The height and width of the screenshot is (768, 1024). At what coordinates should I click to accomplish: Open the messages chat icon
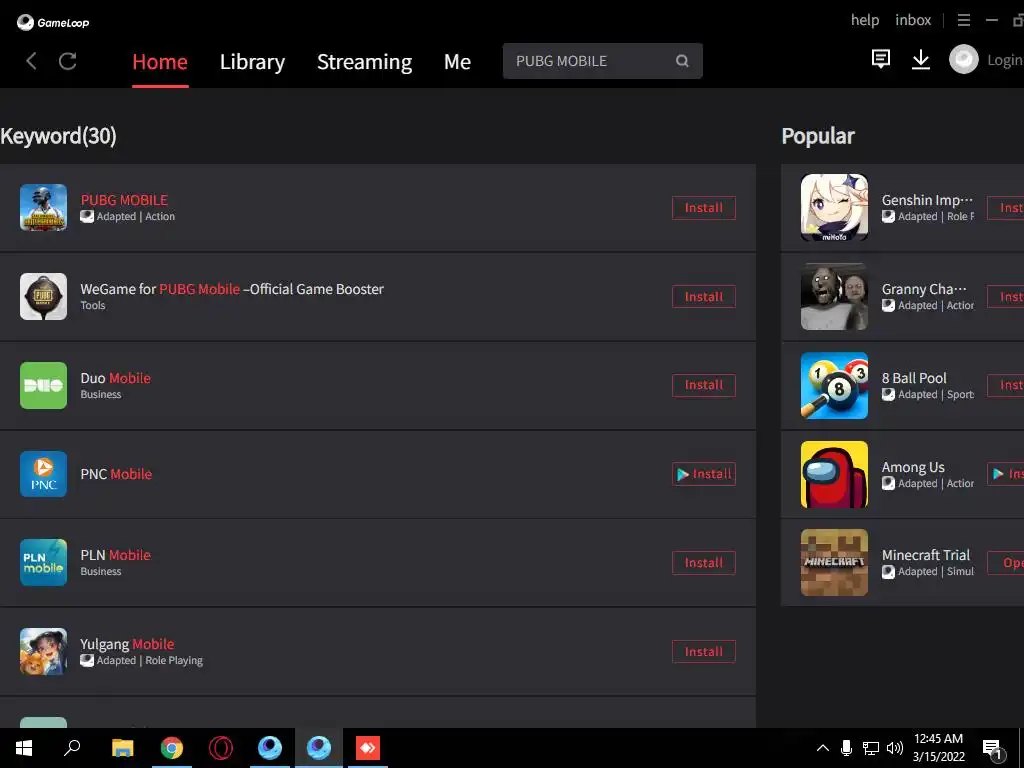[x=880, y=59]
